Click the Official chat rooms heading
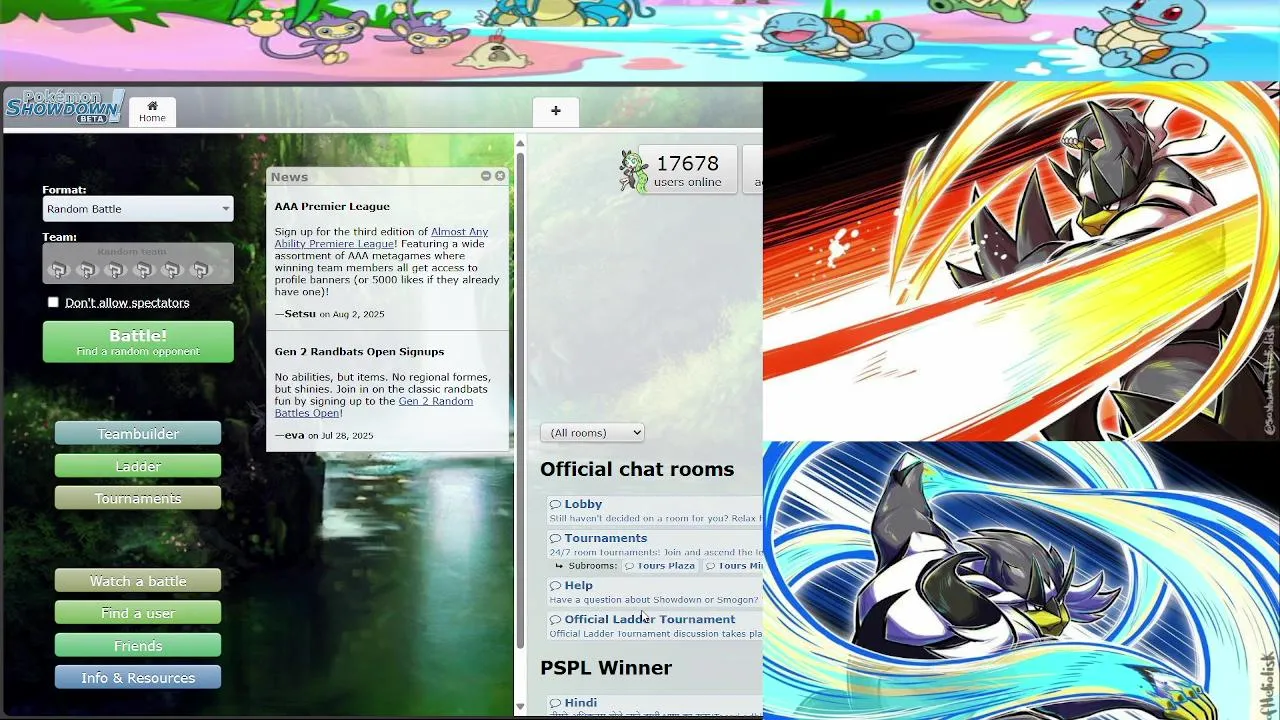This screenshot has width=1280, height=720. (637, 469)
